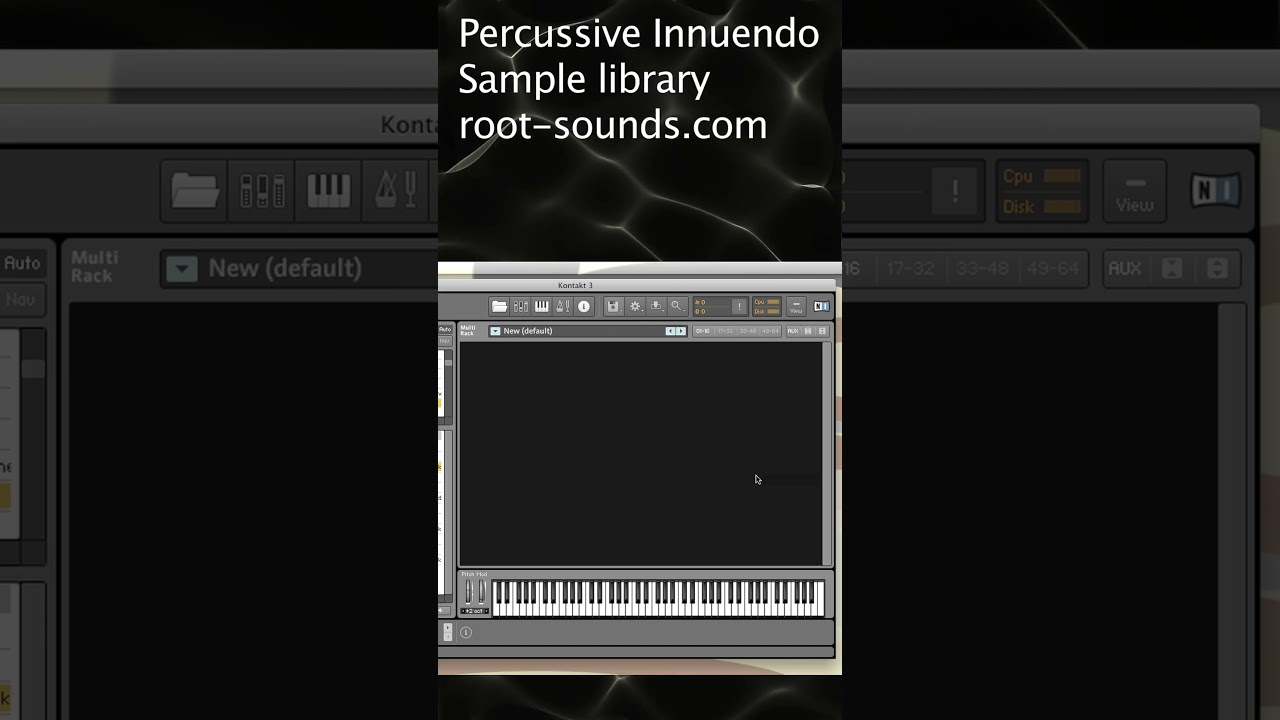This screenshot has width=1280, height=720.
Task: Open the Load/Save floppy disk menu
Action: (614, 306)
